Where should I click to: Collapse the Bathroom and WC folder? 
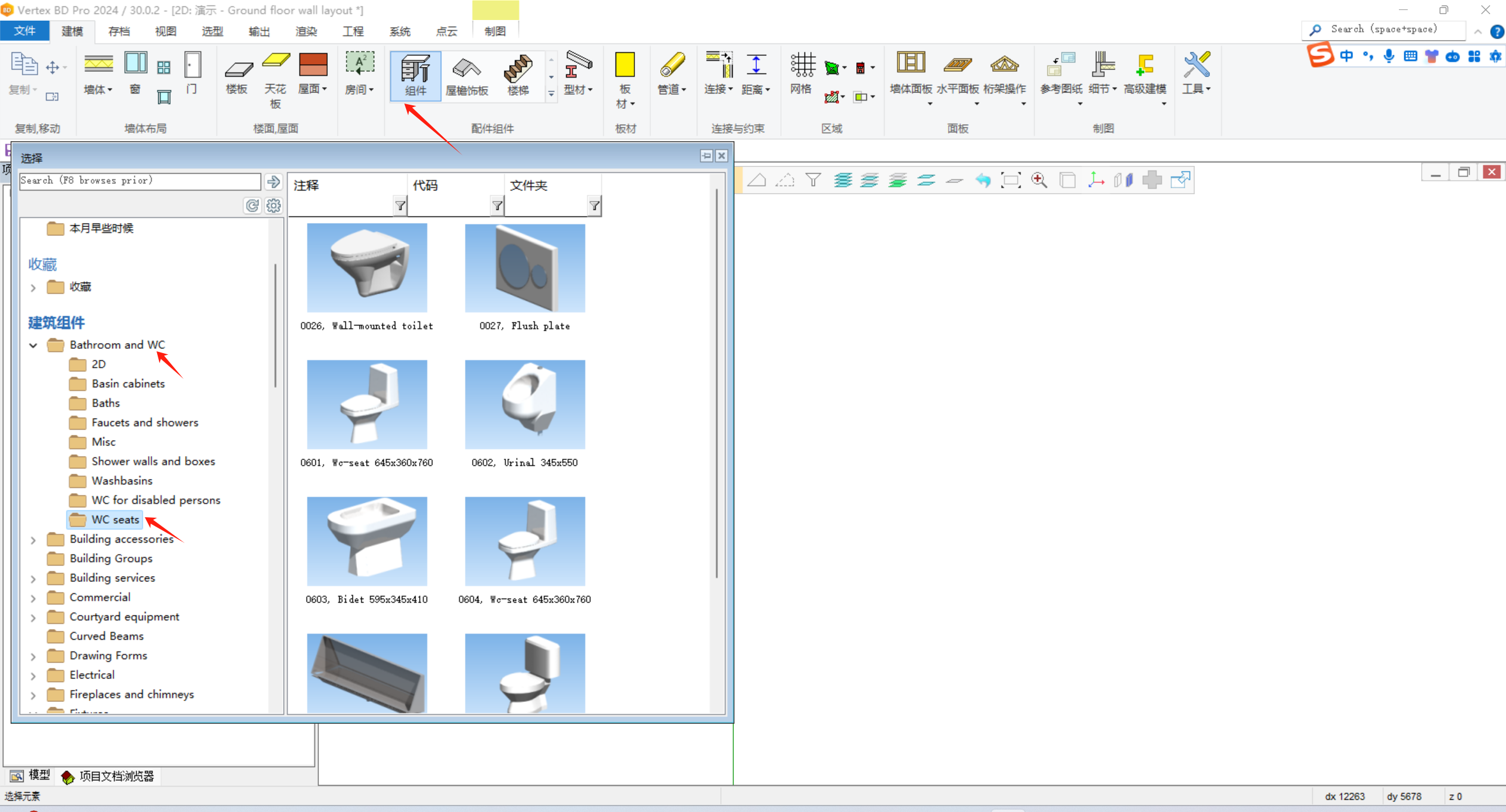click(34, 345)
